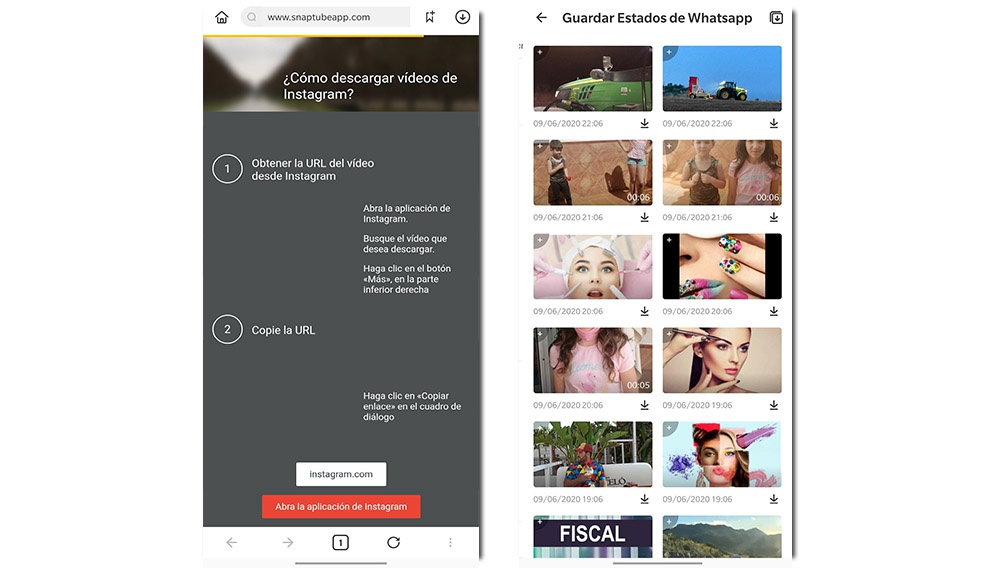This screenshot has height=568, width=1000.
Task: Tap the plus icon on the nail art thumbnail
Action: click(x=669, y=240)
